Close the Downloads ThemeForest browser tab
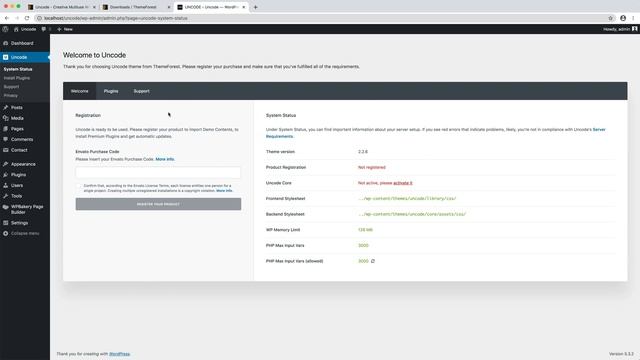The width and height of the screenshot is (640, 360). pyautogui.click(x=169, y=7)
